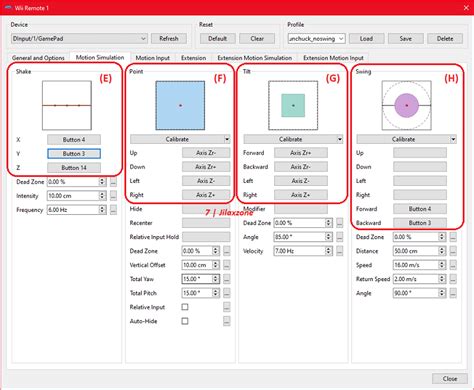Click Tilt Forward mapping Axis Zr+
This screenshot has height=390, width=474.
click(301, 153)
